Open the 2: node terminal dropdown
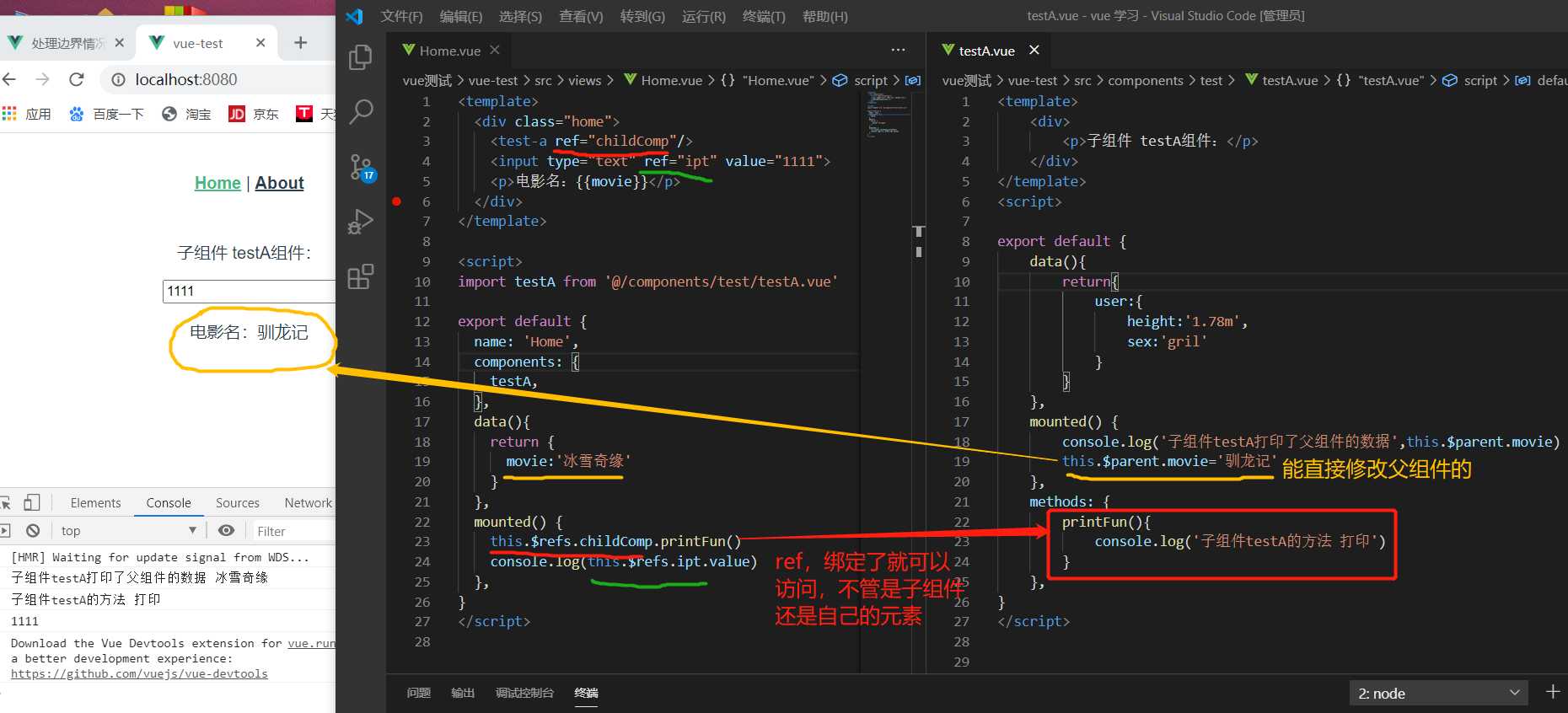 click(x=1438, y=693)
